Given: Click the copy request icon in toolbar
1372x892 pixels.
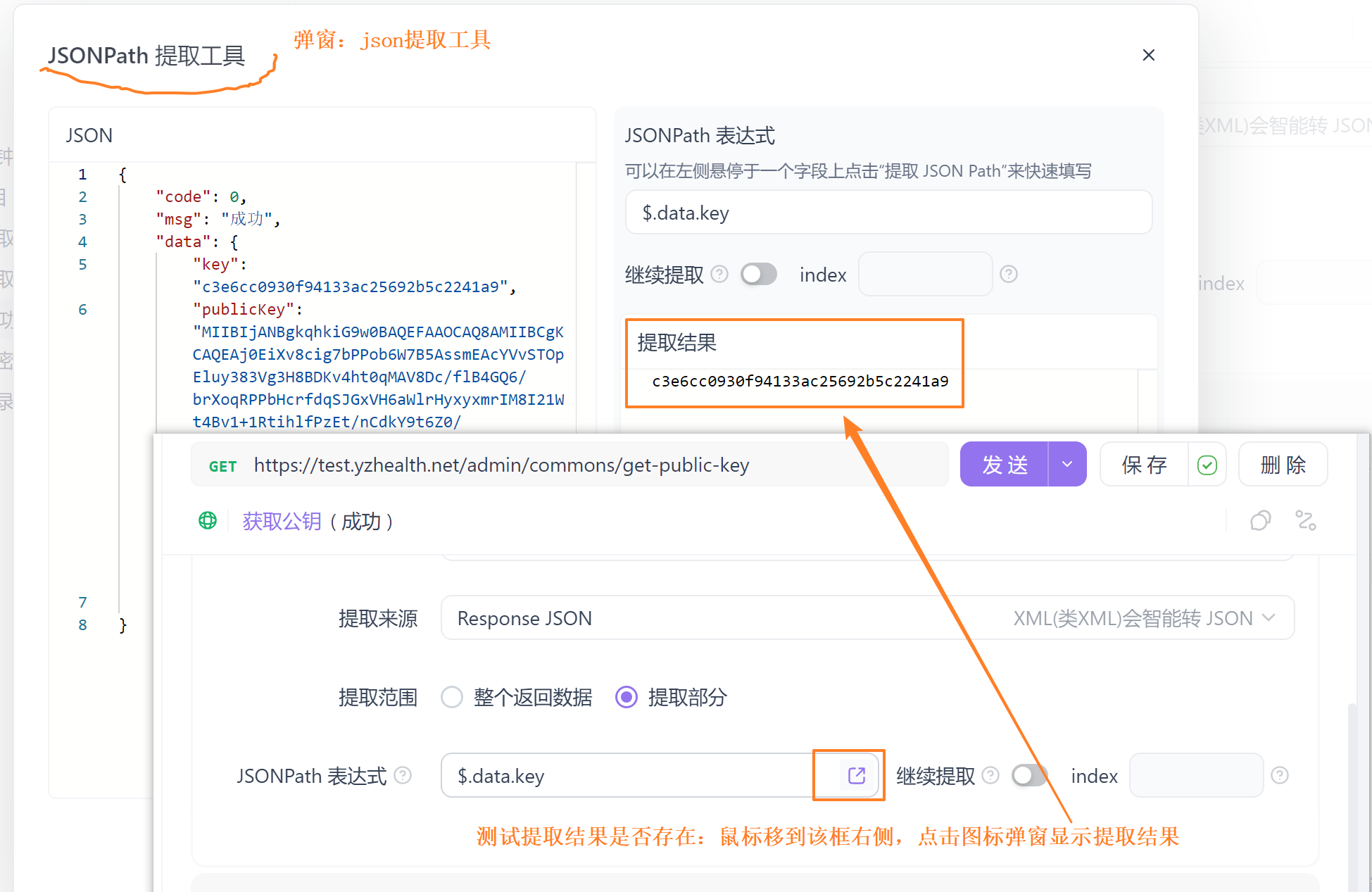Looking at the screenshot, I should [x=1260, y=520].
